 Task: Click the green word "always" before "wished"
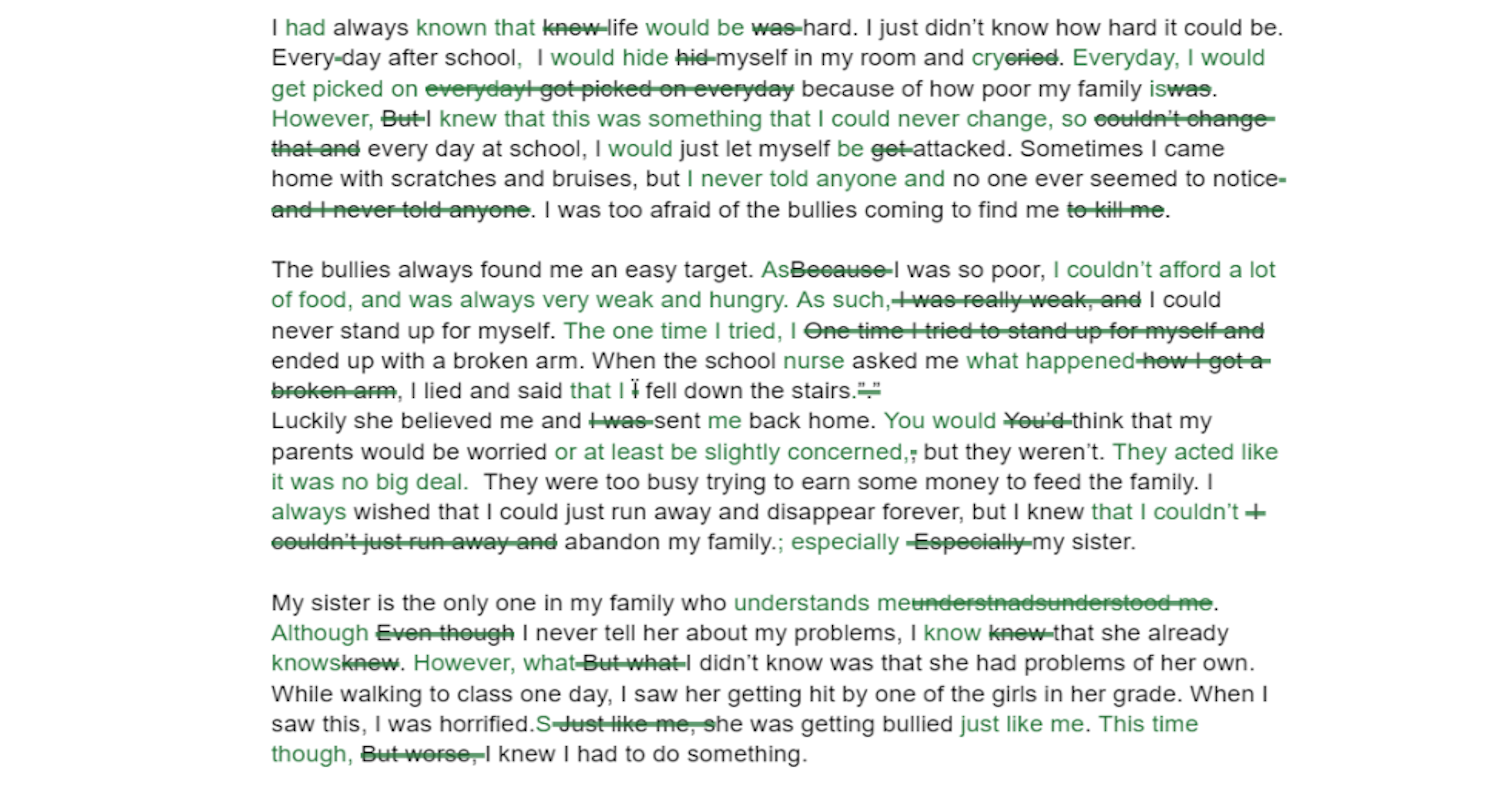pos(308,513)
